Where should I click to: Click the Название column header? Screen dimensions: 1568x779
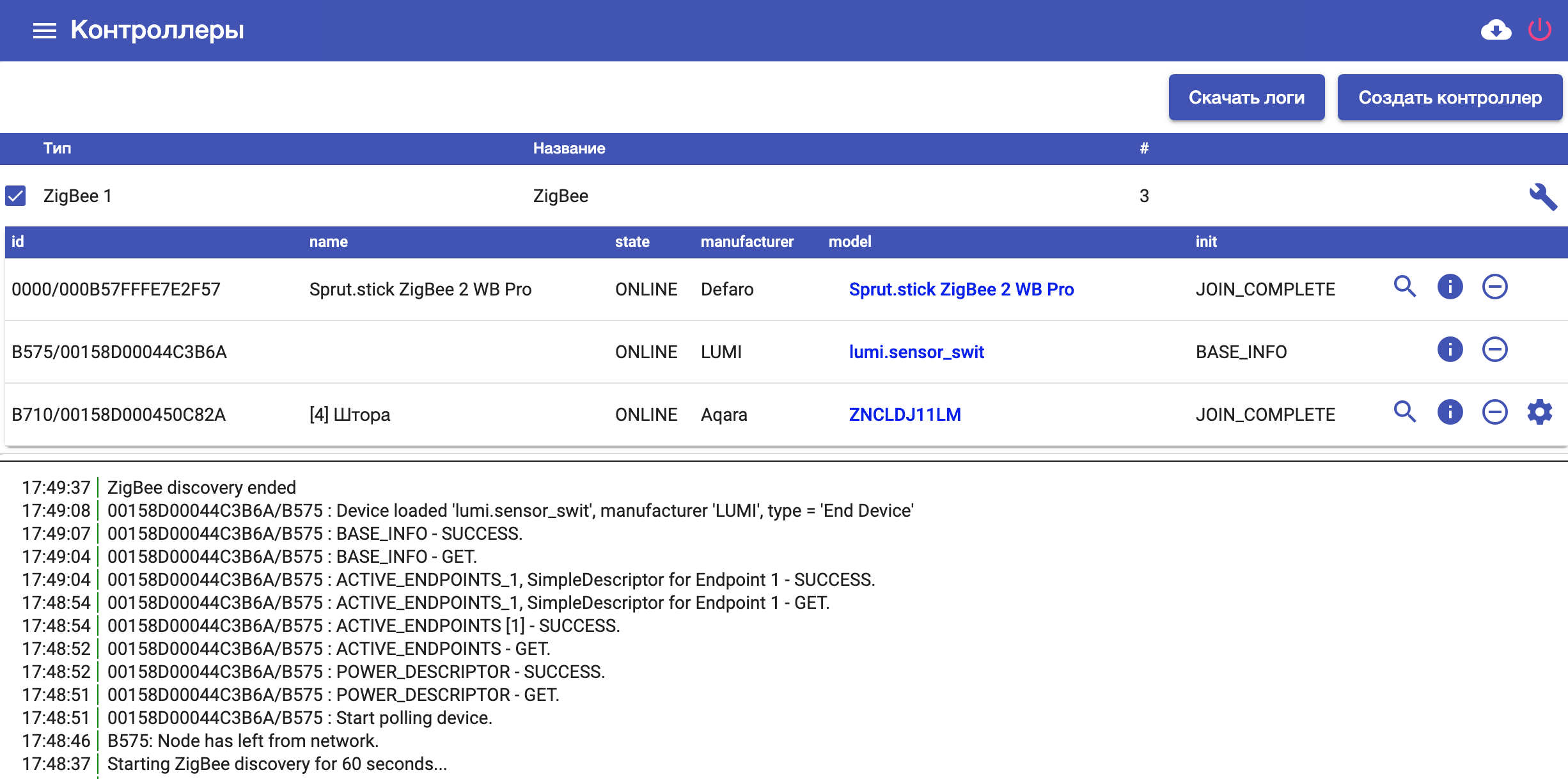pyautogui.click(x=568, y=148)
